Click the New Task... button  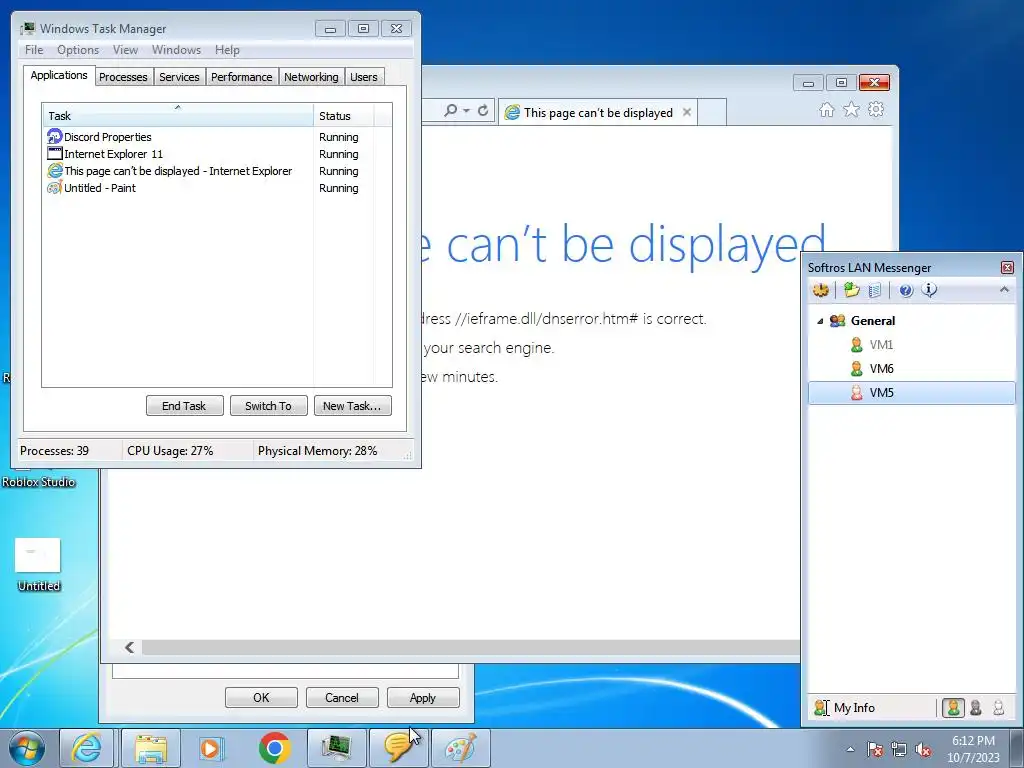click(352, 406)
